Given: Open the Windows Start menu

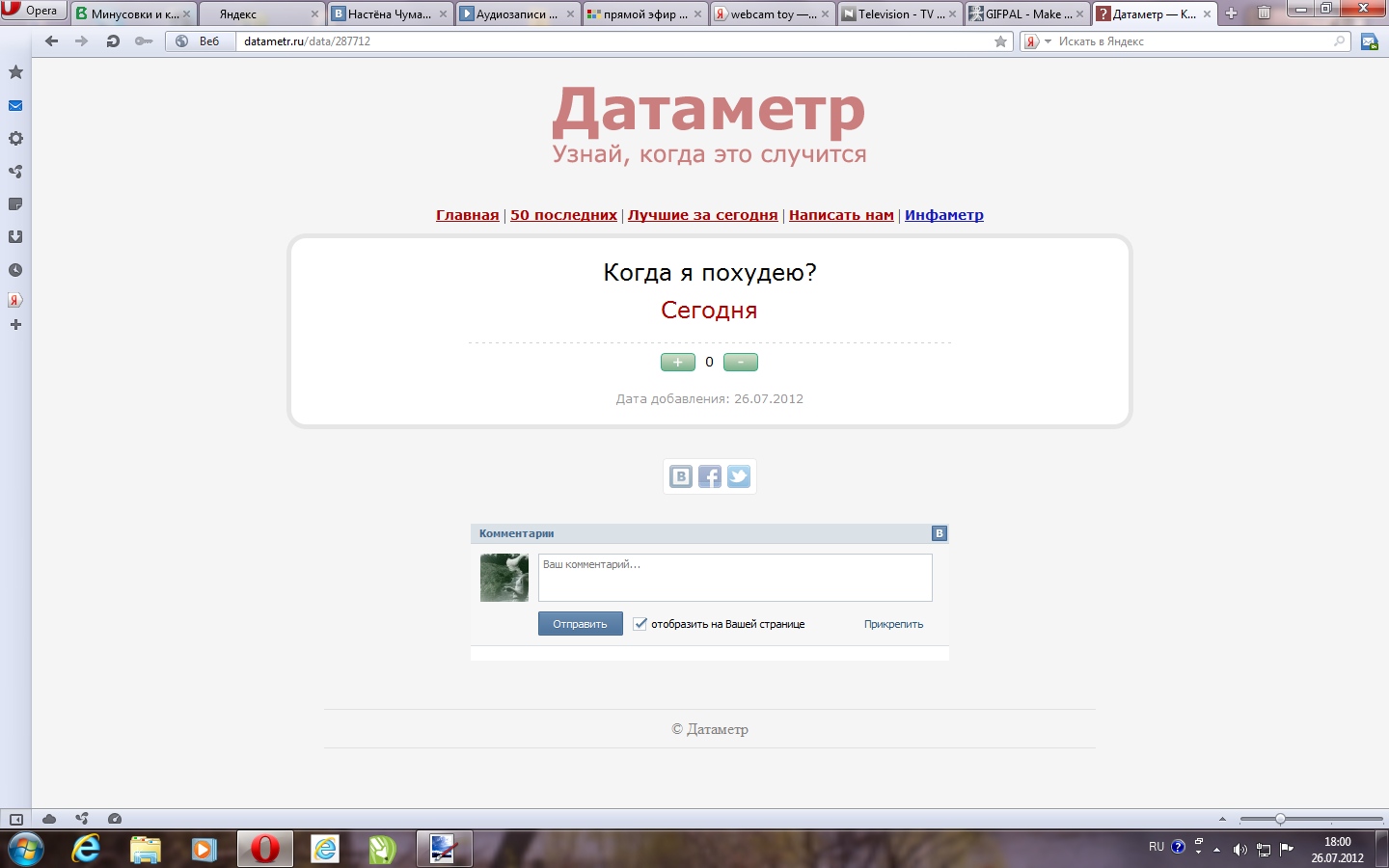Looking at the screenshot, I should [25, 849].
